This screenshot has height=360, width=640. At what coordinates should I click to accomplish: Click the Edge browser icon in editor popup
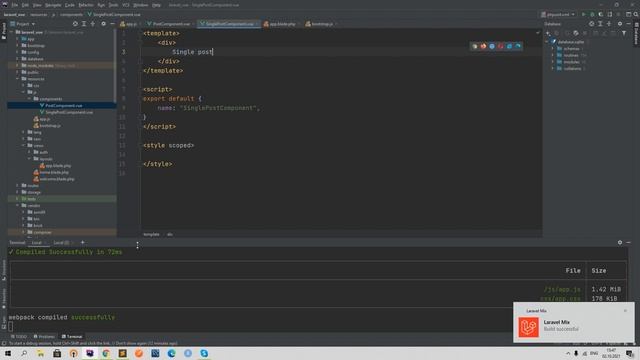coord(518,46)
